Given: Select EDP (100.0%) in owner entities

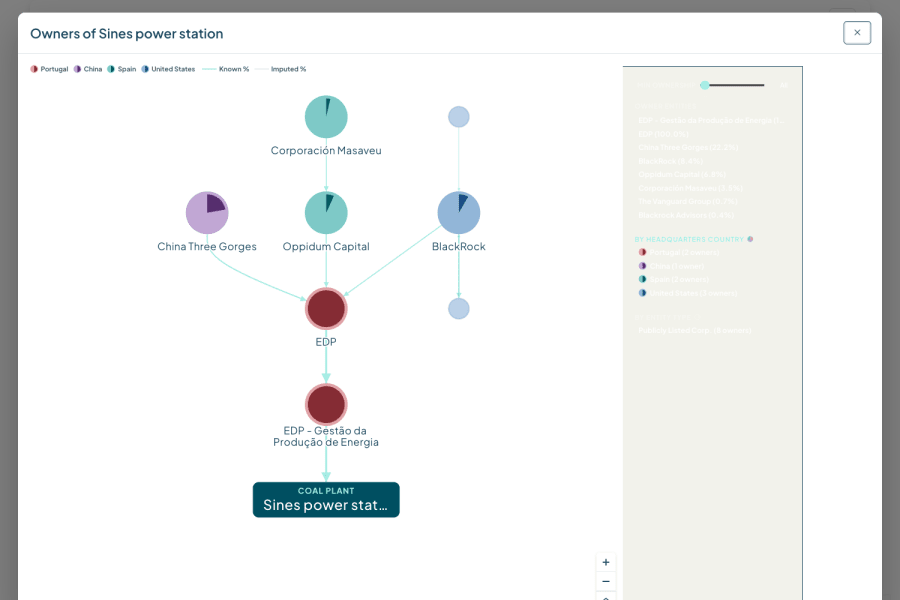Looking at the screenshot, I should coord(663,134).
